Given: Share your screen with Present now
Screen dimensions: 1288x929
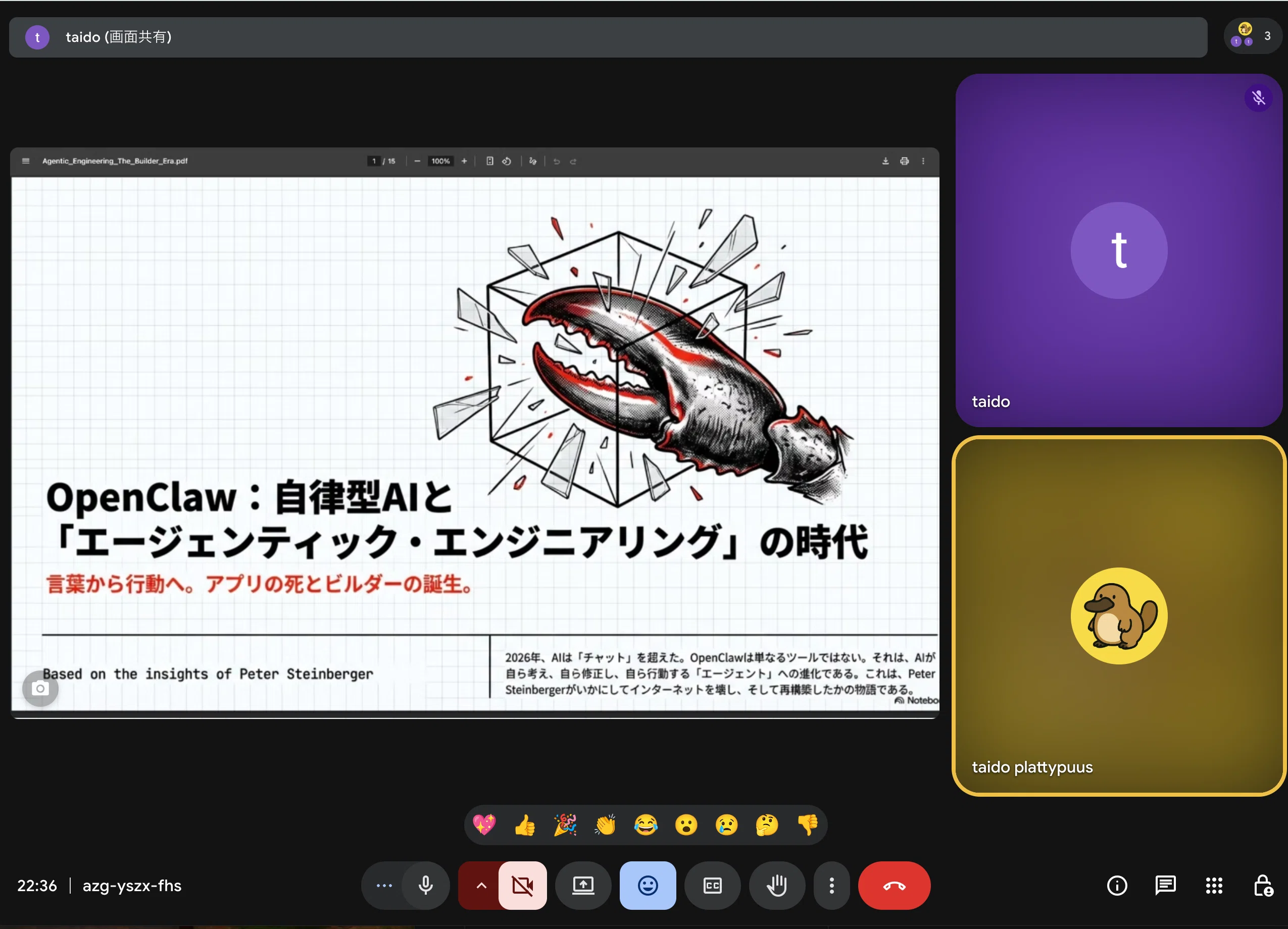Looking at the screenshot, I should [x=583, y=885].
